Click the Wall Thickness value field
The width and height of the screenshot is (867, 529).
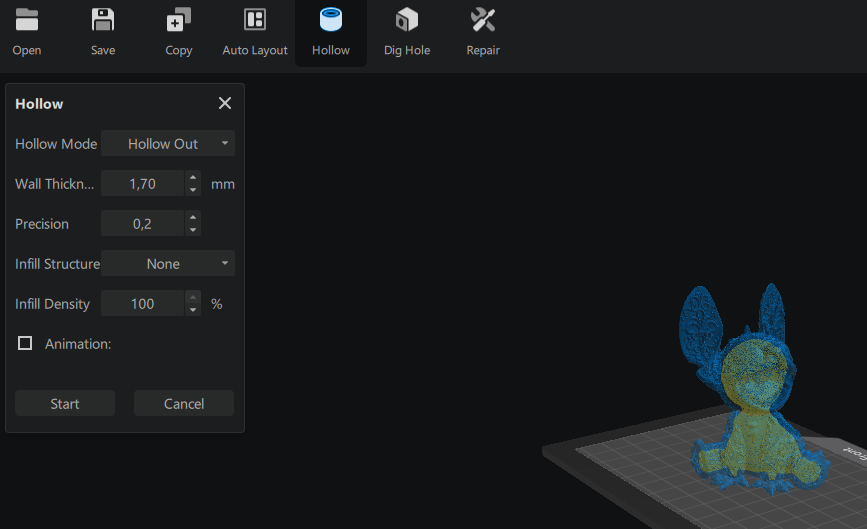tap(143, 184)
